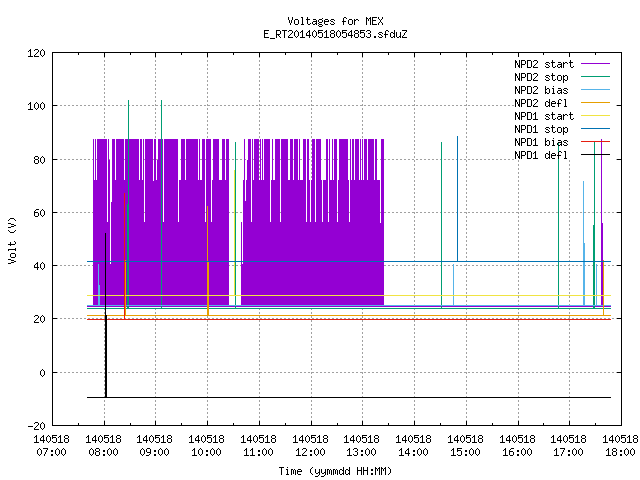Select the 'NPD1 defl' legend label
The width and height of the screenshot is (640, 480).
[x=541, y=156]
